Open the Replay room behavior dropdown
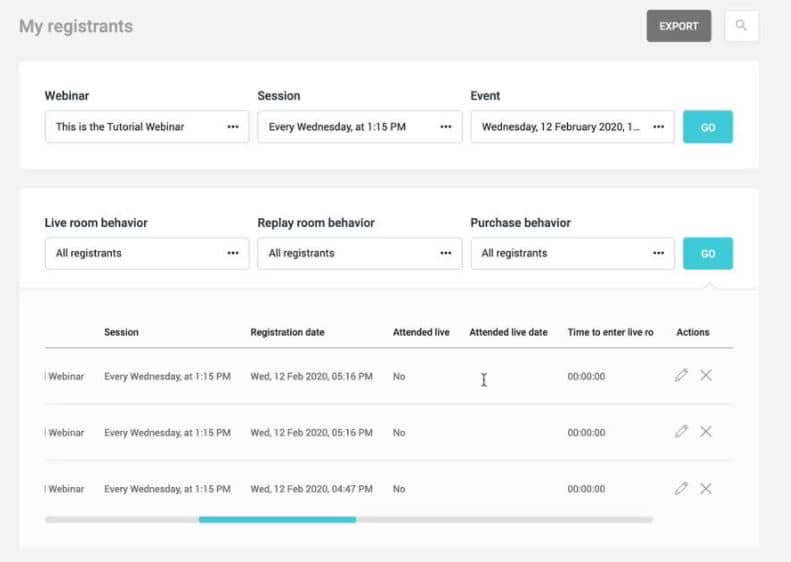 (360, 253)
